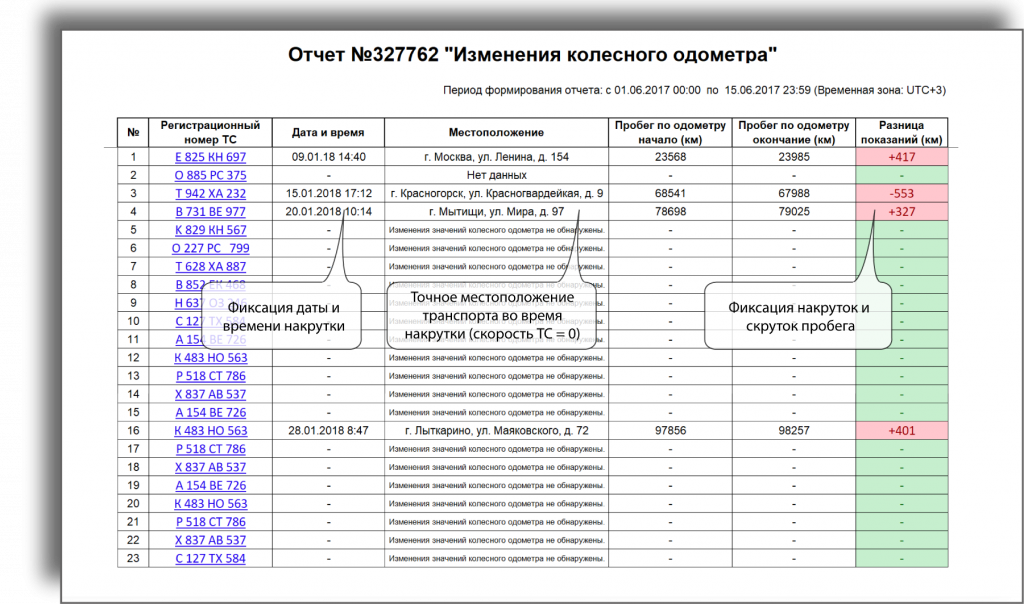This screenshot has height=604, width=1024.
Task: Select start mileage value 68541
Action: click(x=670, y=193)
